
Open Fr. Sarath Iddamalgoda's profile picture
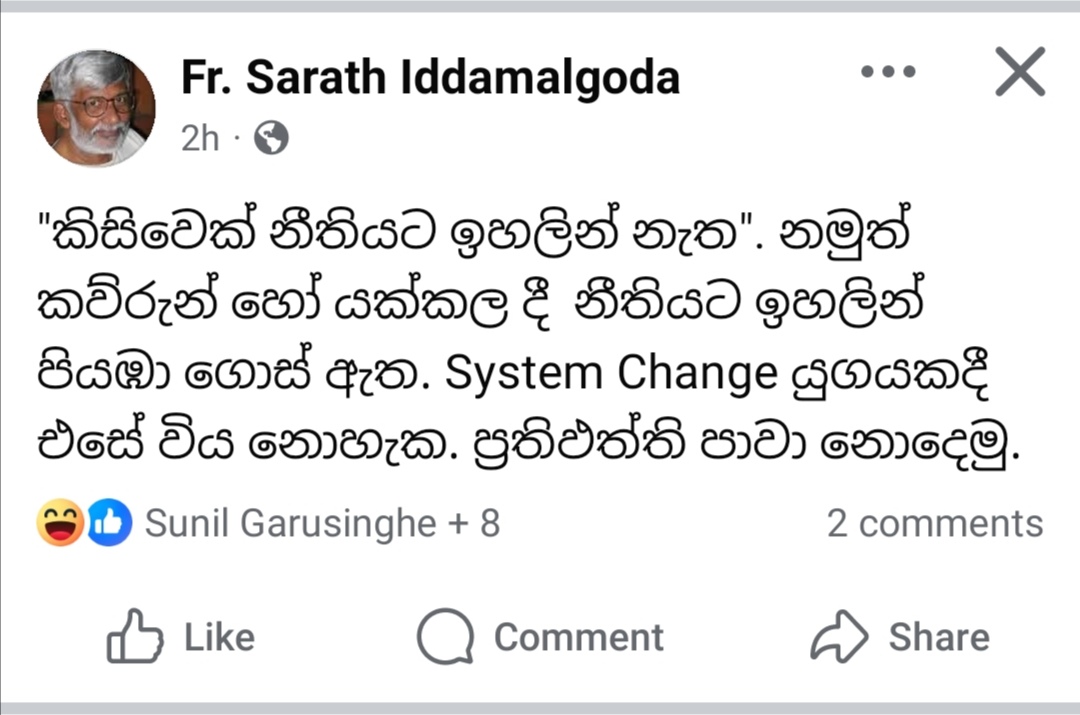coord(96,108)
